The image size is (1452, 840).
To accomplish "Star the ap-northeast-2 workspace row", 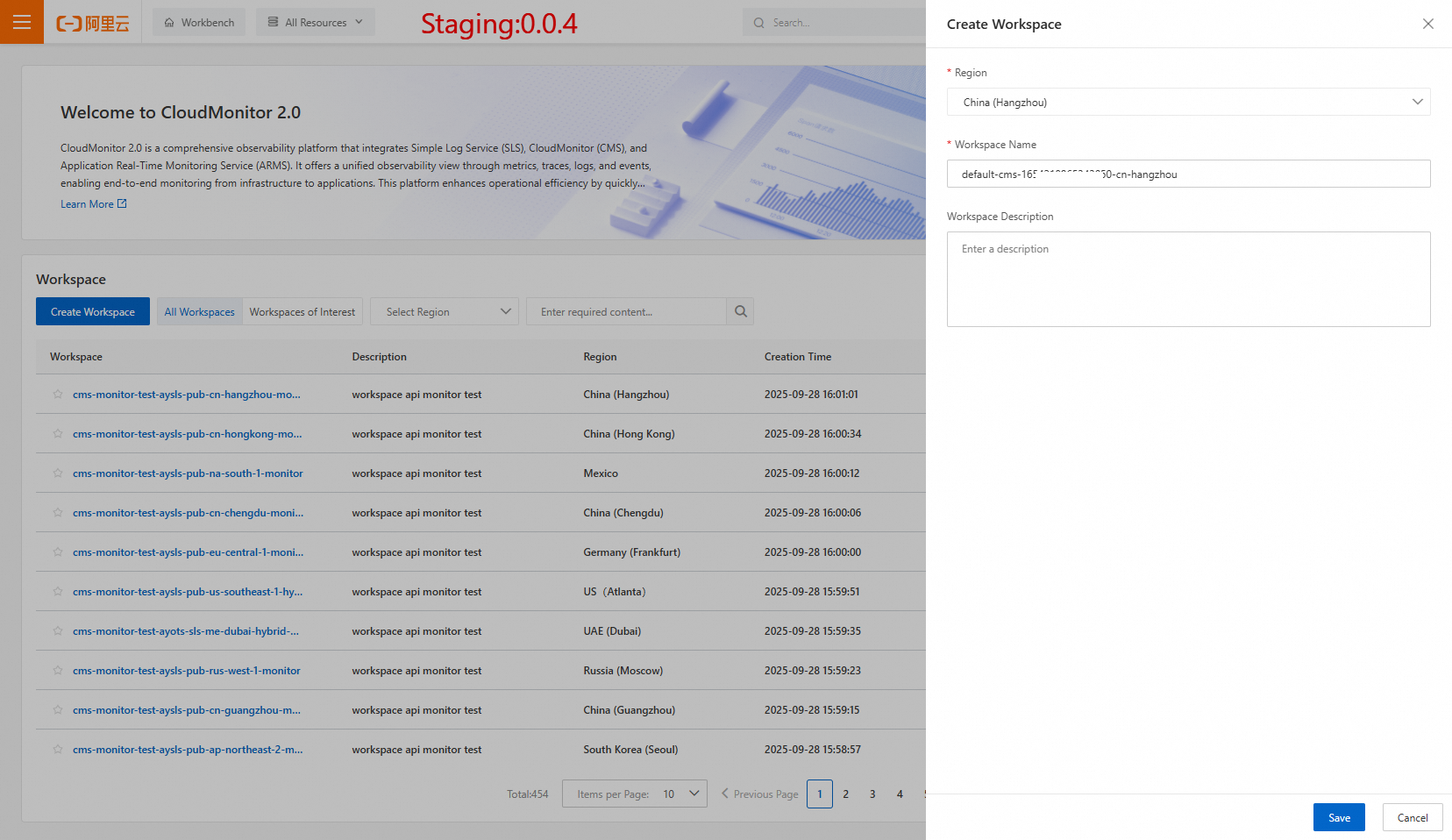I will 58,750.
